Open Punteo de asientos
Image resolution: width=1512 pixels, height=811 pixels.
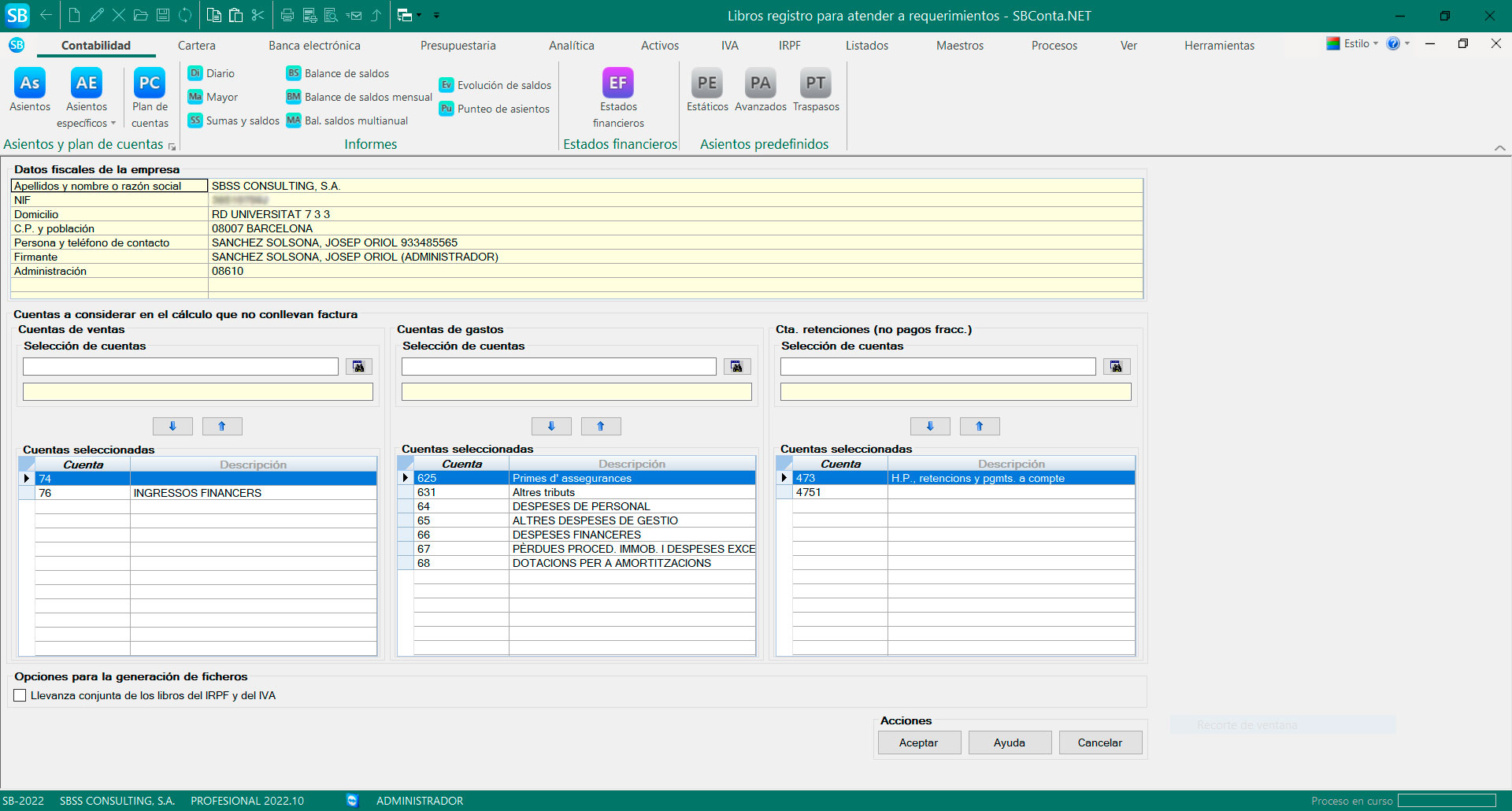coord(495,109)
